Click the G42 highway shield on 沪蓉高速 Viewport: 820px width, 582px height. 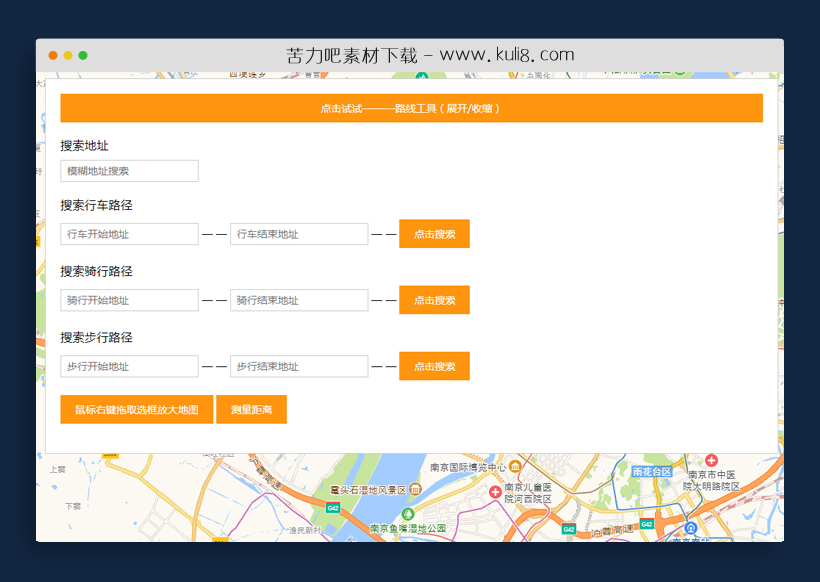tap(569, 529)
